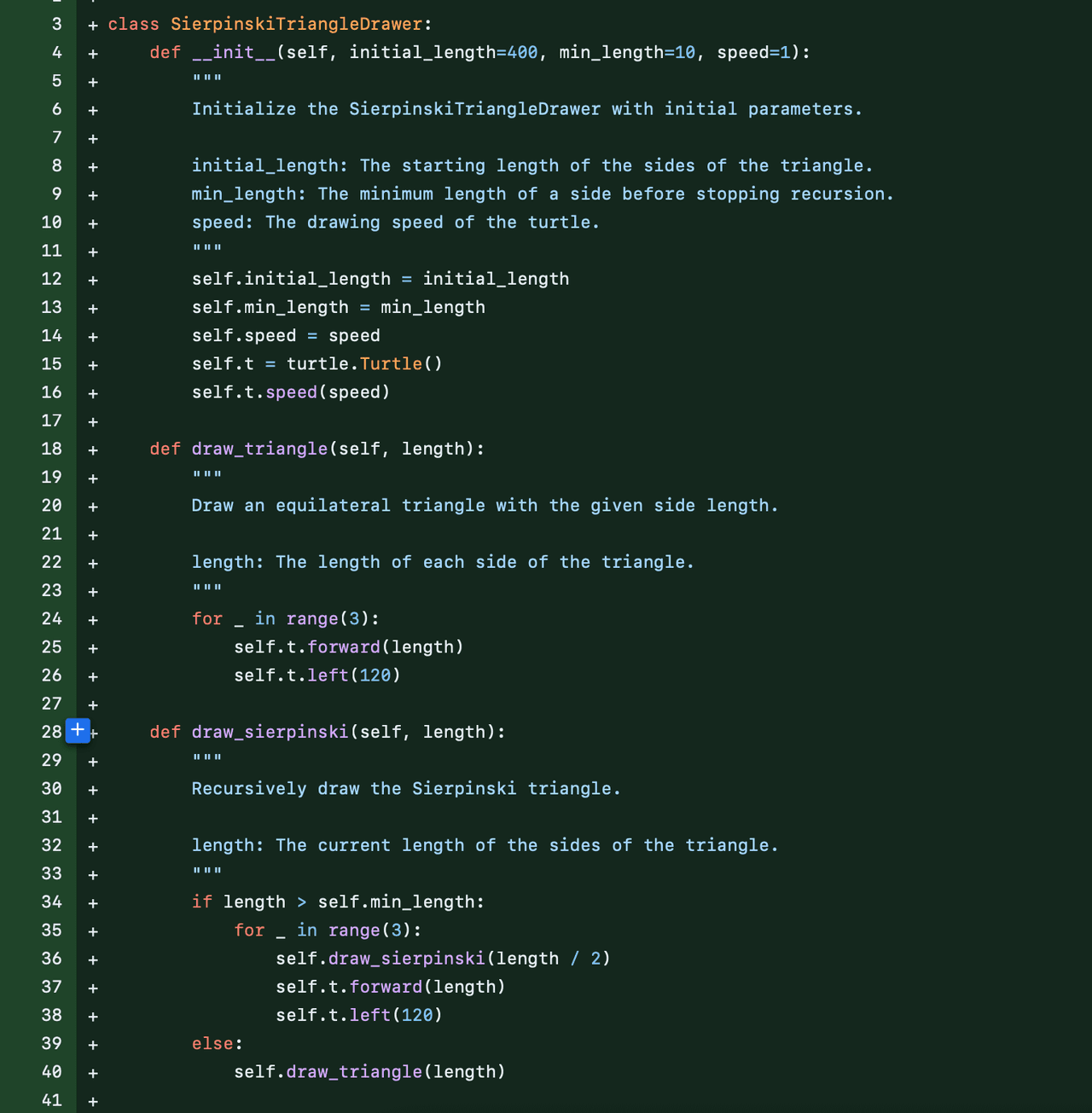This screenshot has height=1113, width=1092.
Task: Click the __init__ method name
Action: [234, 52]
